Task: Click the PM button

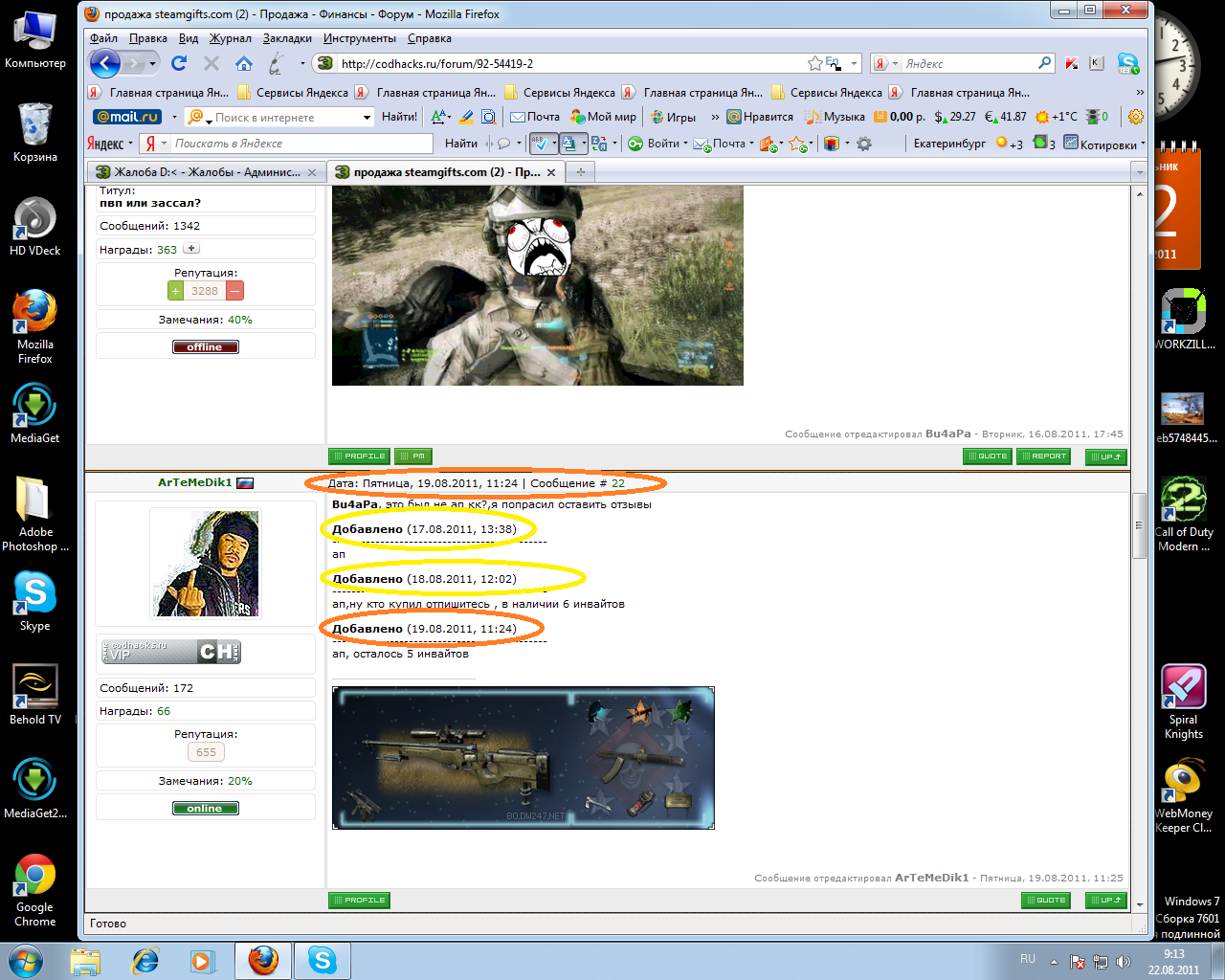Action: (413, 457)
